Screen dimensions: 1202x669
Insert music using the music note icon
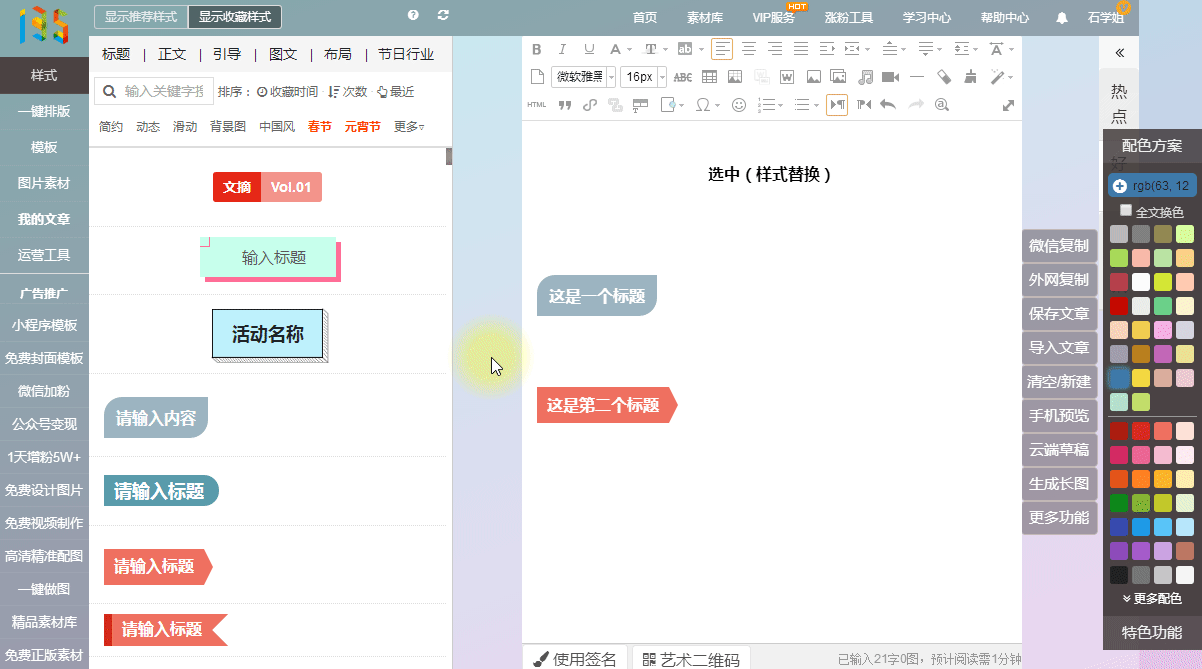865,77
